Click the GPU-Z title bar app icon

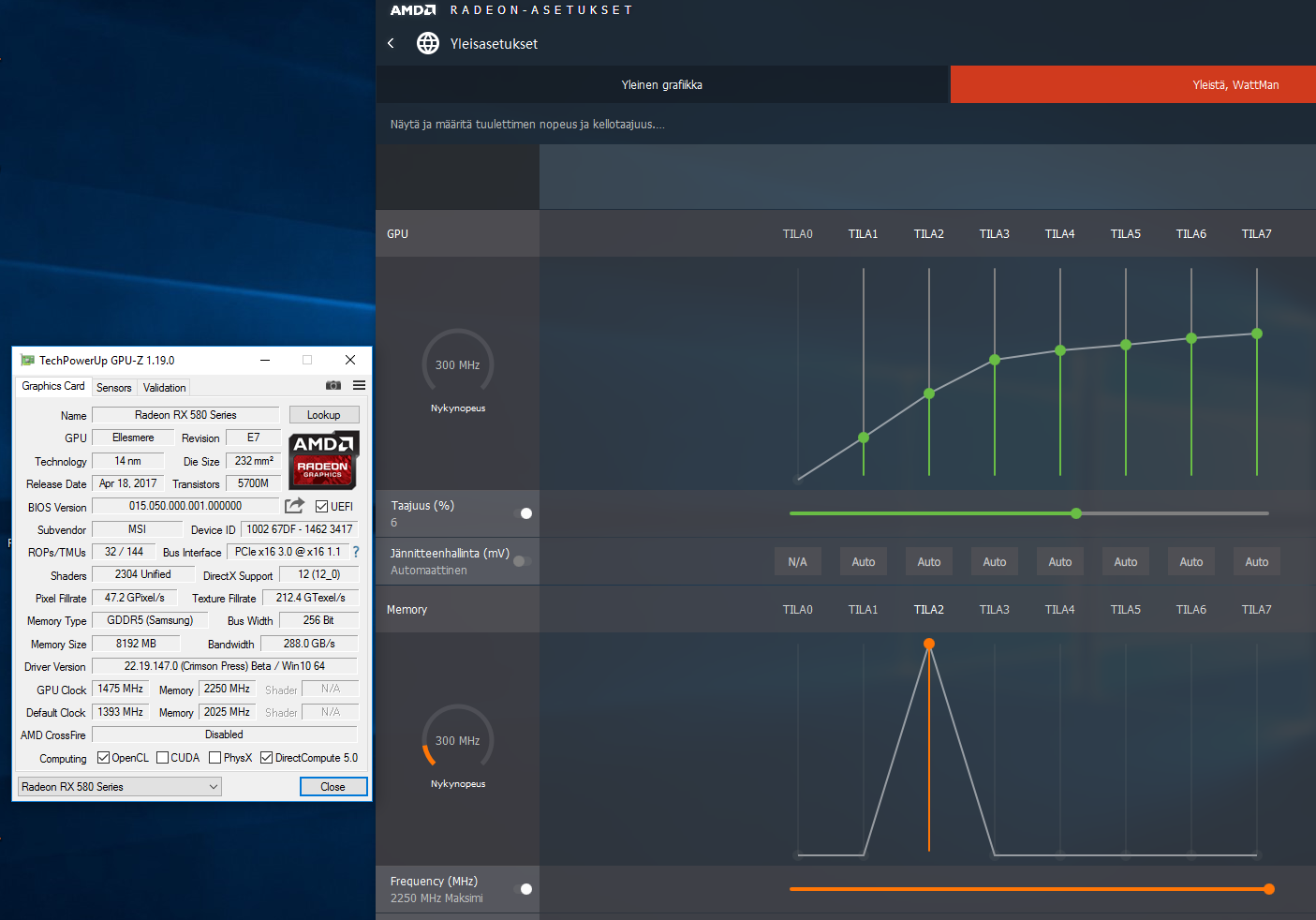[27, 360]
